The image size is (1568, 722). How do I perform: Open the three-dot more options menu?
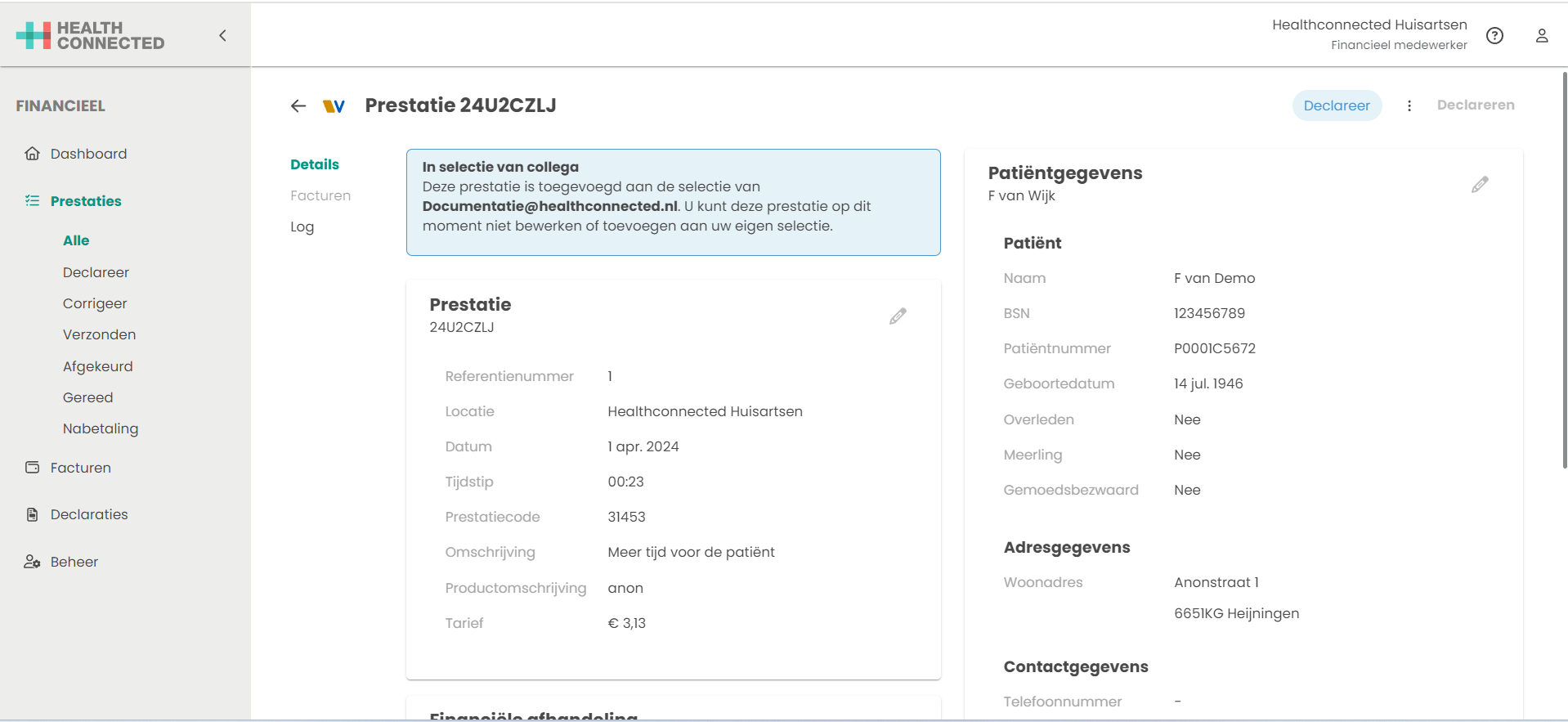(x=1409, y=105)
